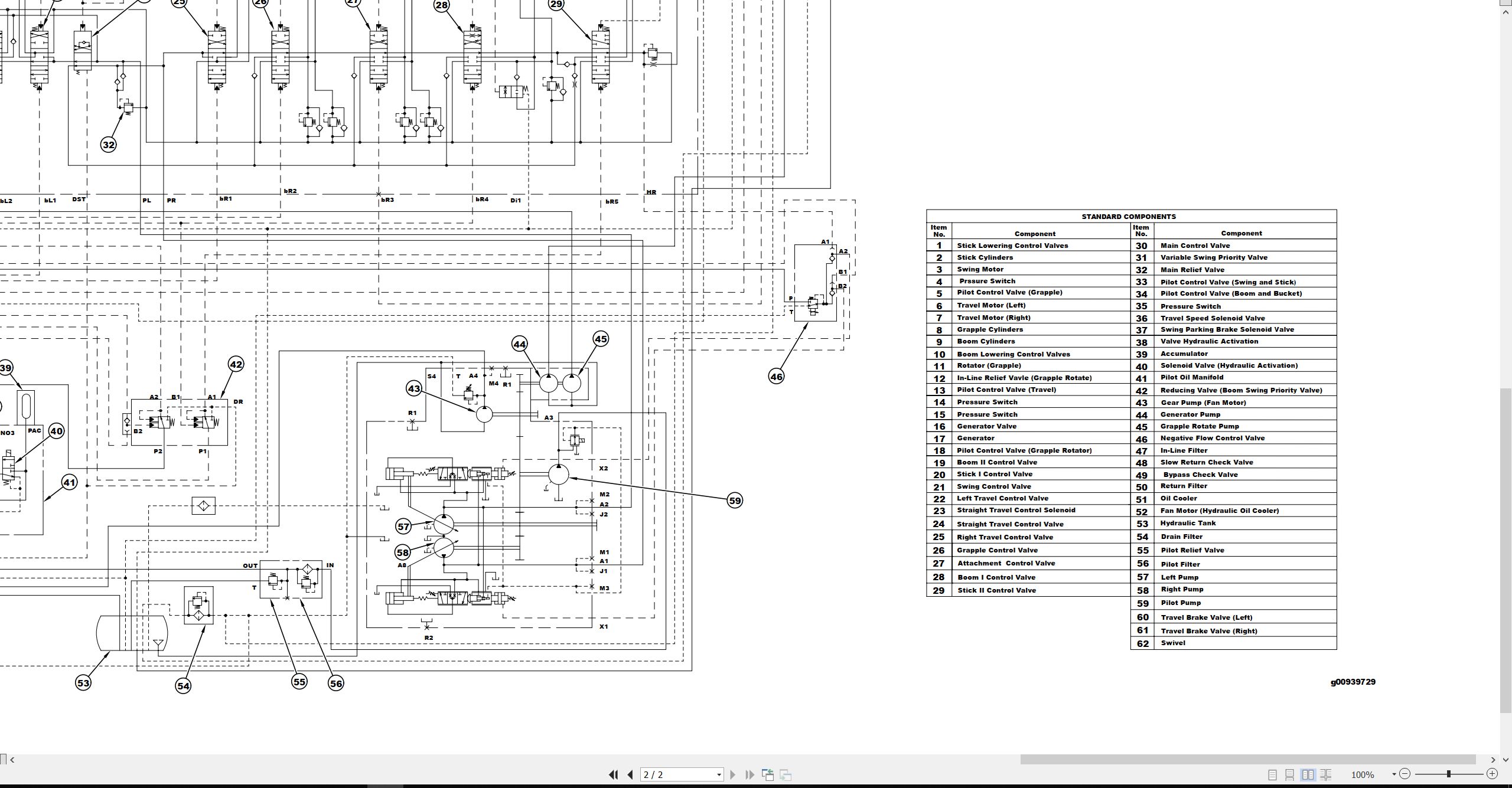Click the zoom out minus button
This screenshot has height=788, width=1512.
click(1405, 773)
